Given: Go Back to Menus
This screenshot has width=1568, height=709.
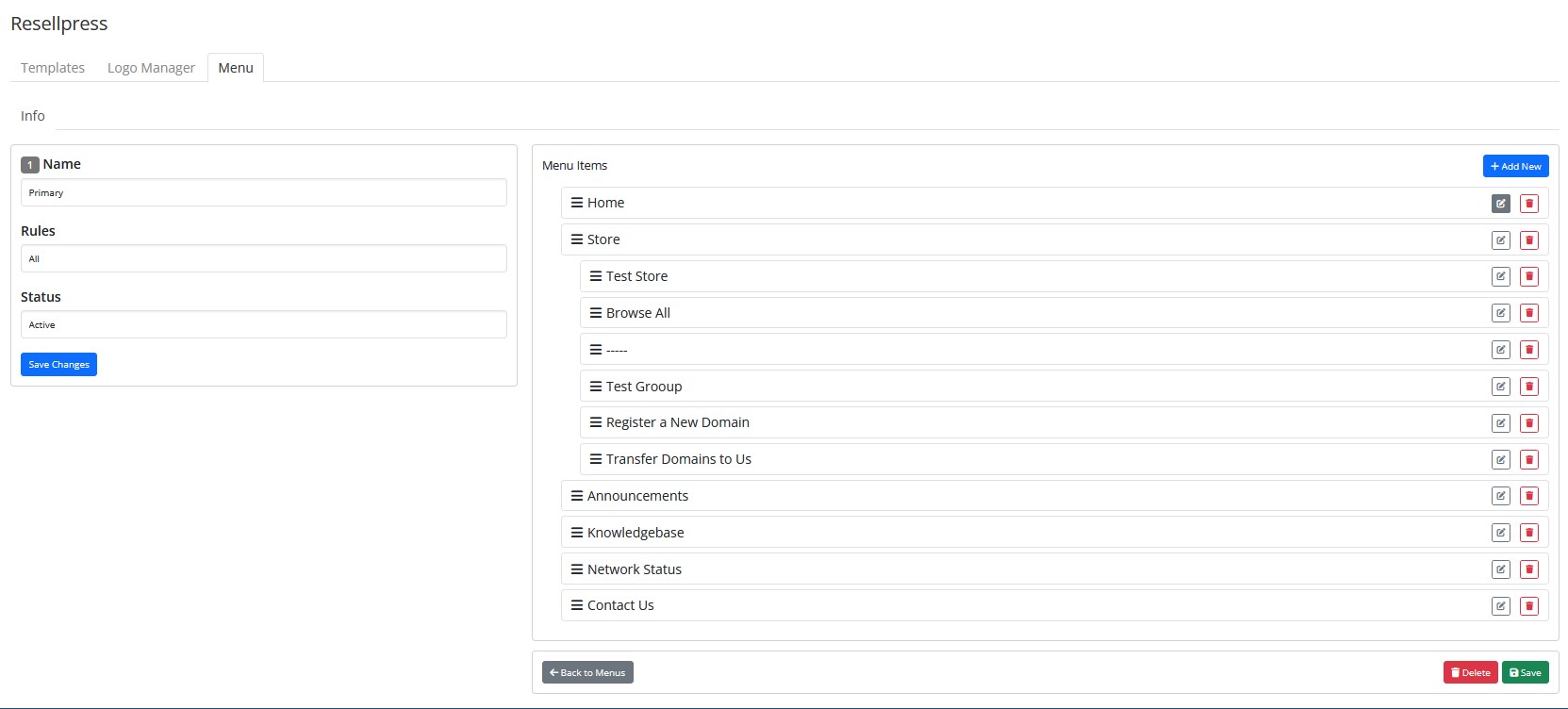Looking at the screenshot, I should (x=587, y=672).
